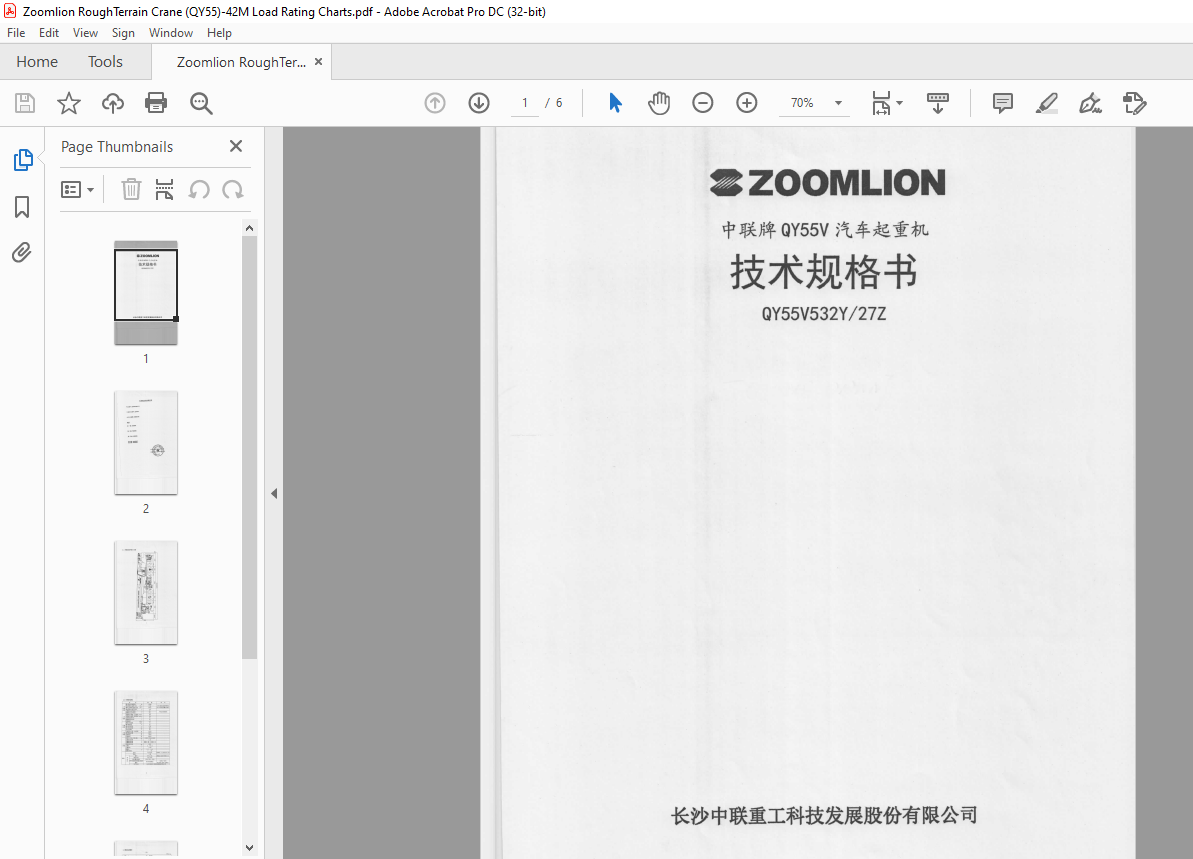The image size is (1193, 859).
Task: Click the ZOOMLION logo heading text
Action: pos(828,183)
